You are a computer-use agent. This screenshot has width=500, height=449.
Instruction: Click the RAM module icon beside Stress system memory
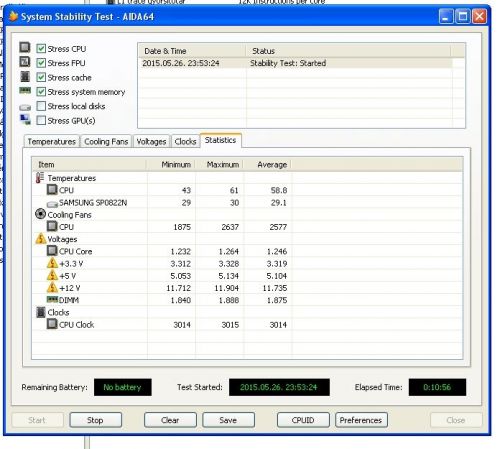(x=25, y=90)
